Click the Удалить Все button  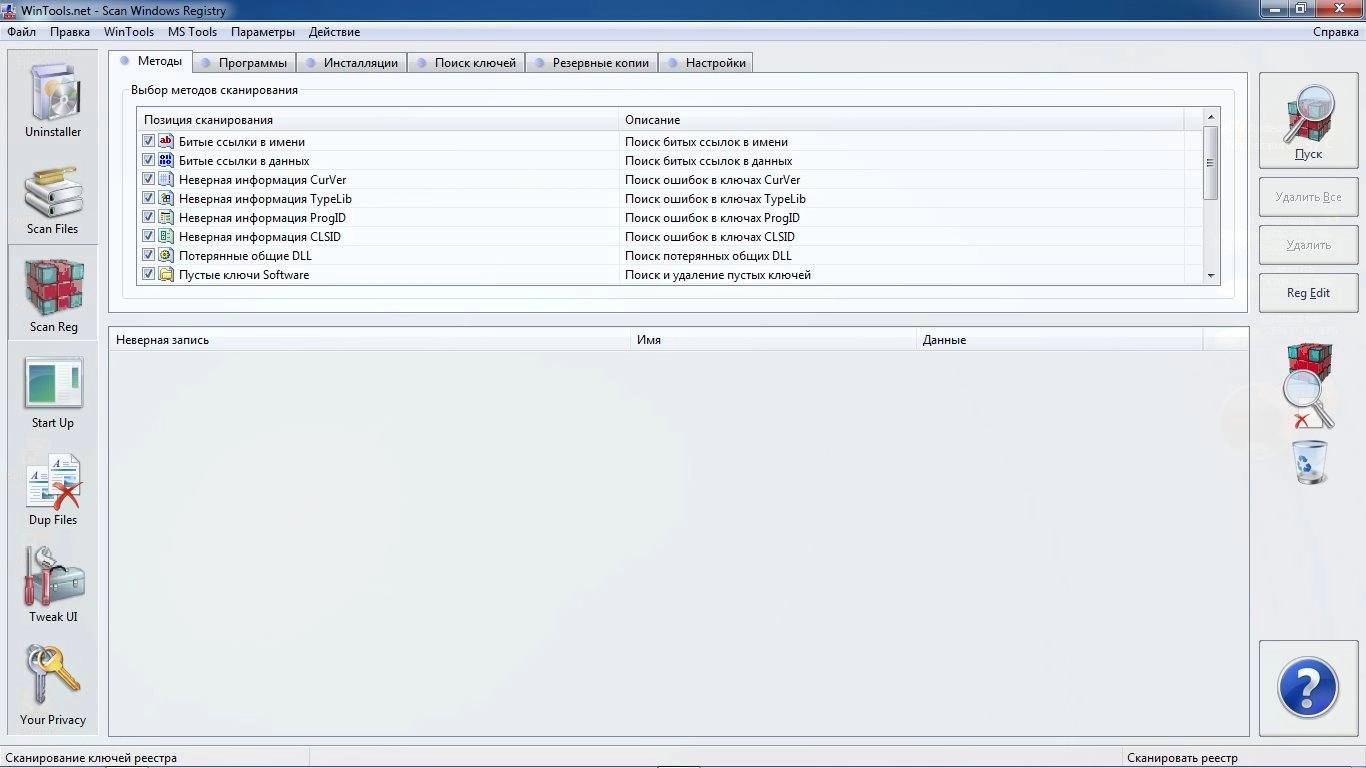(x=1308, y=197)
